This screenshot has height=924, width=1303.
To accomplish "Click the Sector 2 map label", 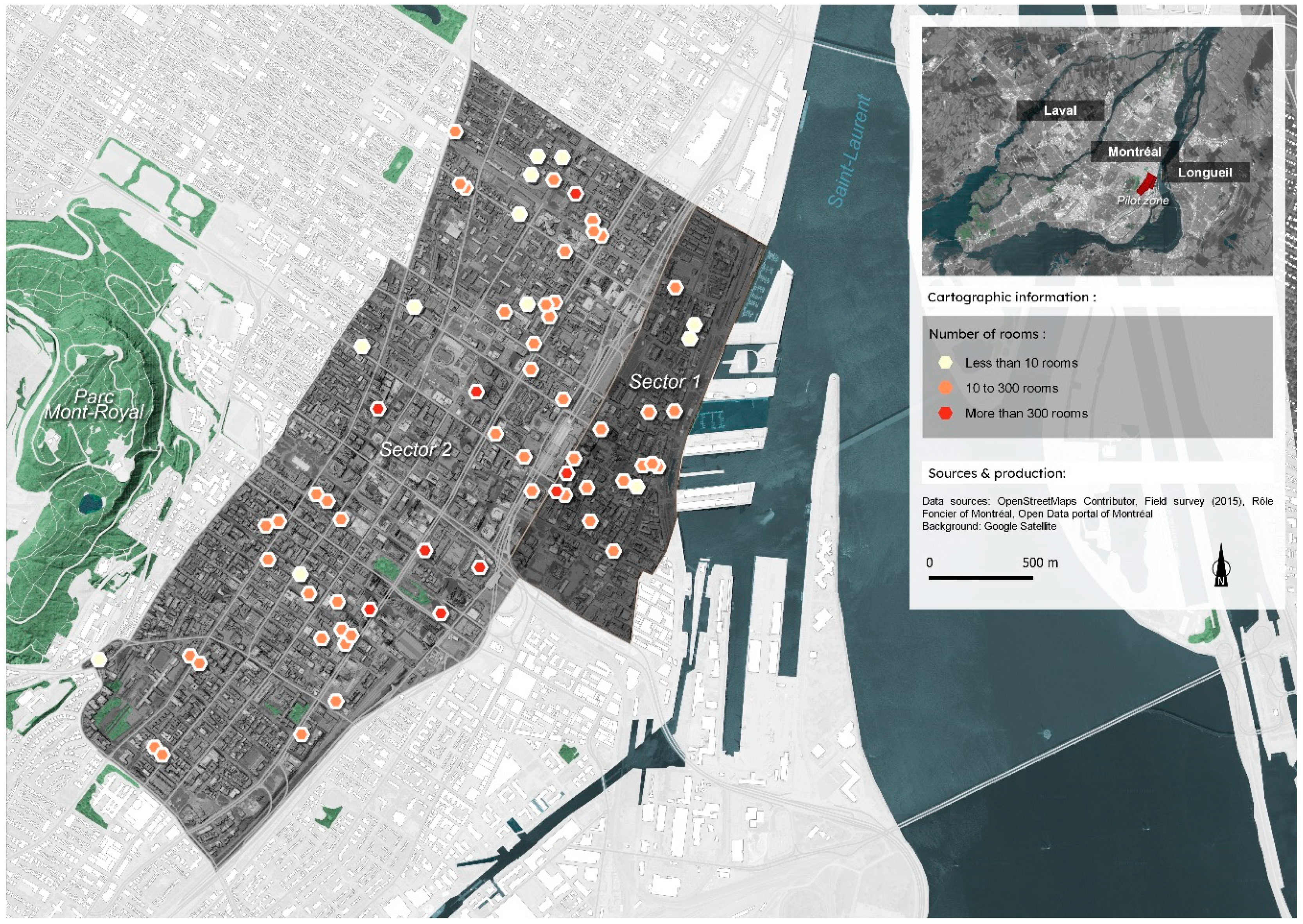I will 416,449.
